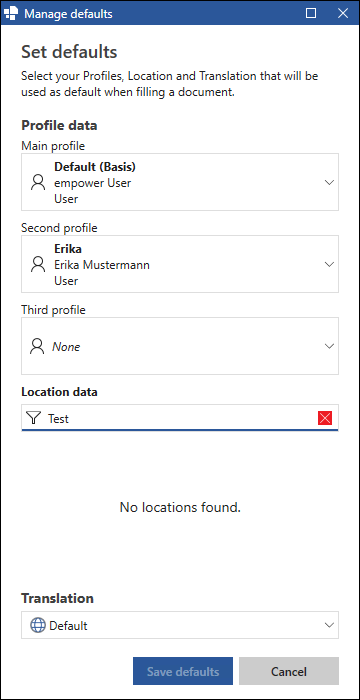Screen dimensions: 360x700
Task: Click the 'No locations found.' message
Action: point(180,507)
